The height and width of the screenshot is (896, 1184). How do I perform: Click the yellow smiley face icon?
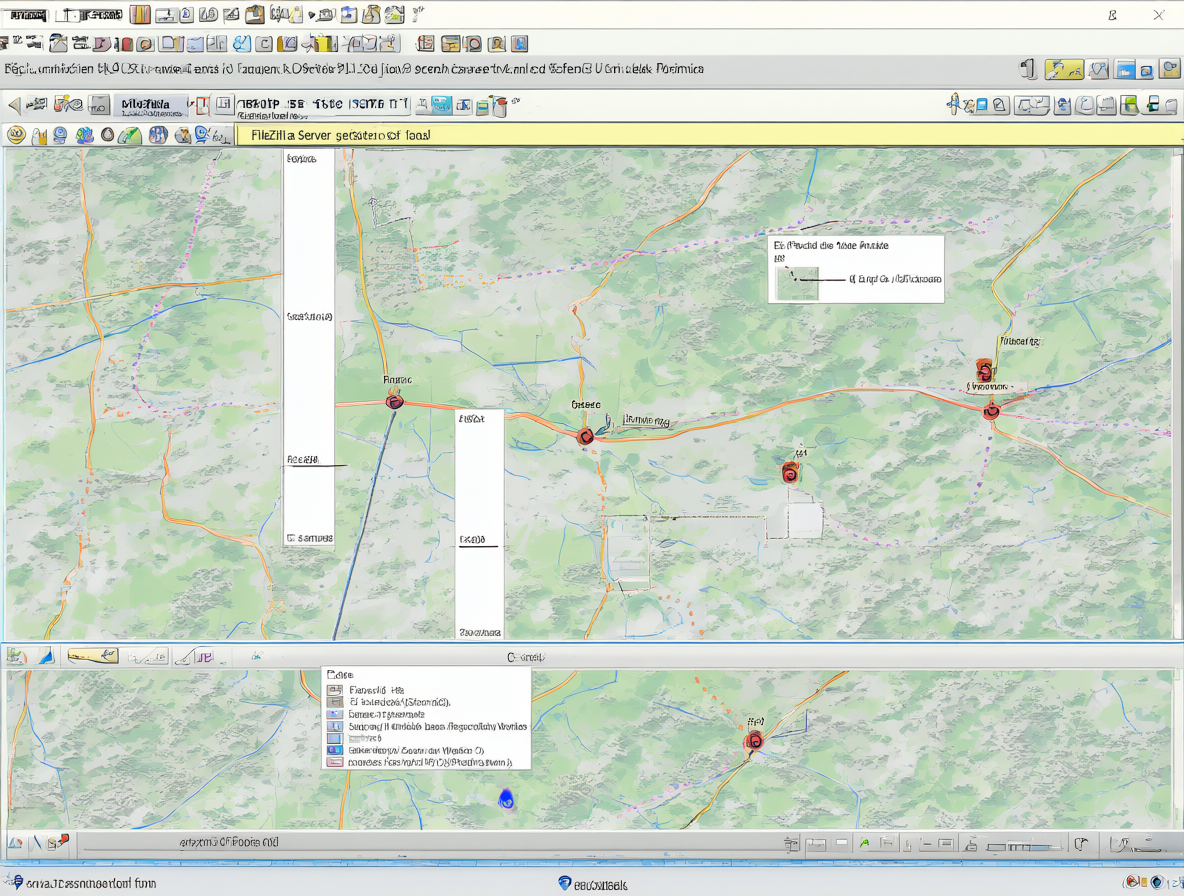click(17, 135)
